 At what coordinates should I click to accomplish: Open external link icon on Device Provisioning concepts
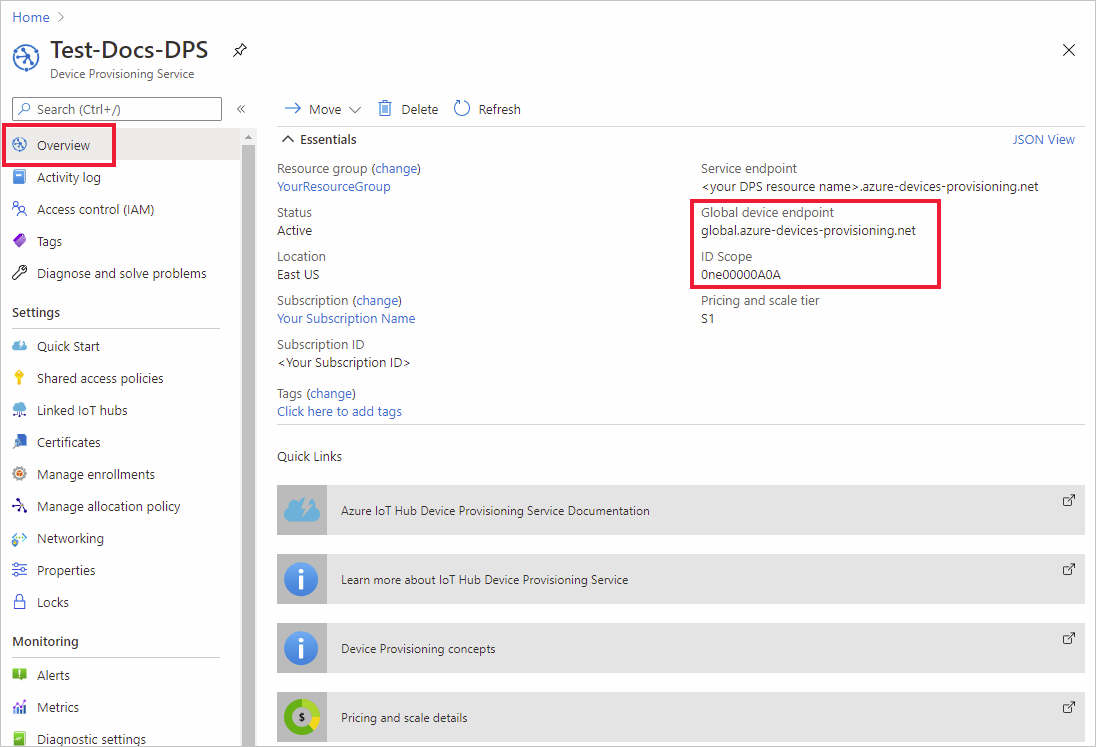point(1069,638)
